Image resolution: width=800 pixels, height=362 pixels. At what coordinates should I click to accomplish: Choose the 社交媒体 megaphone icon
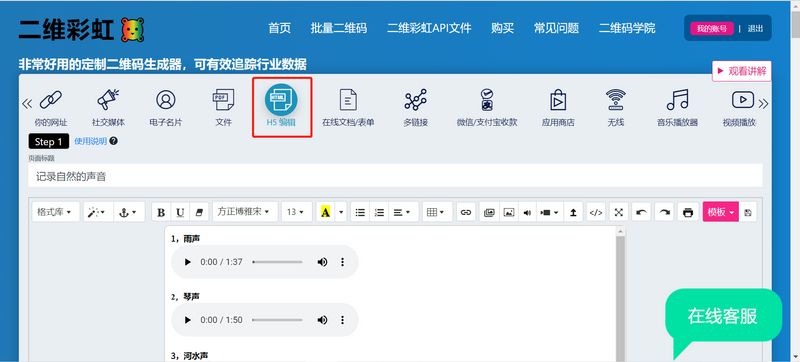pyautogui.click(x=108, y=100)
